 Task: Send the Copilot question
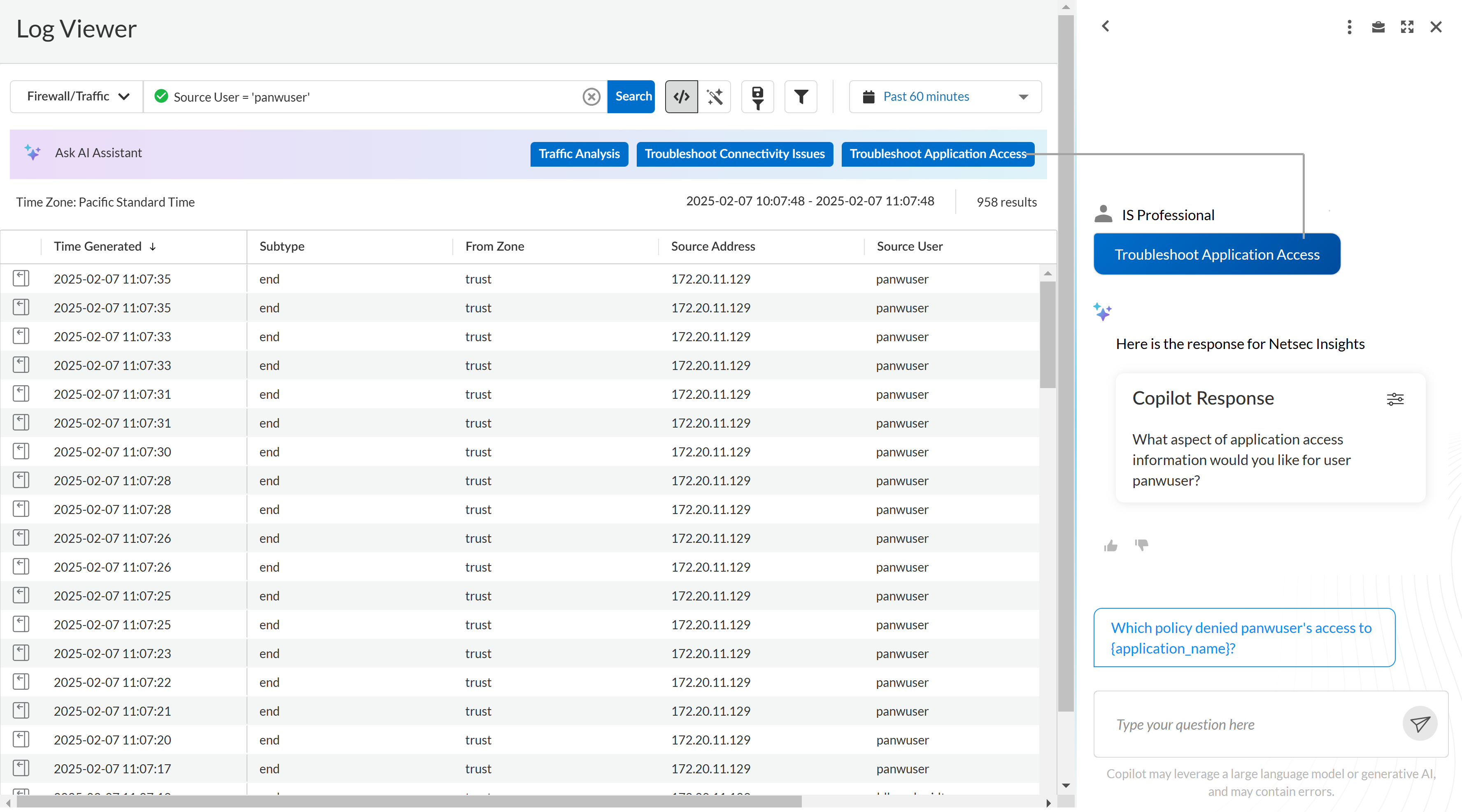(x=1420, y=724)
